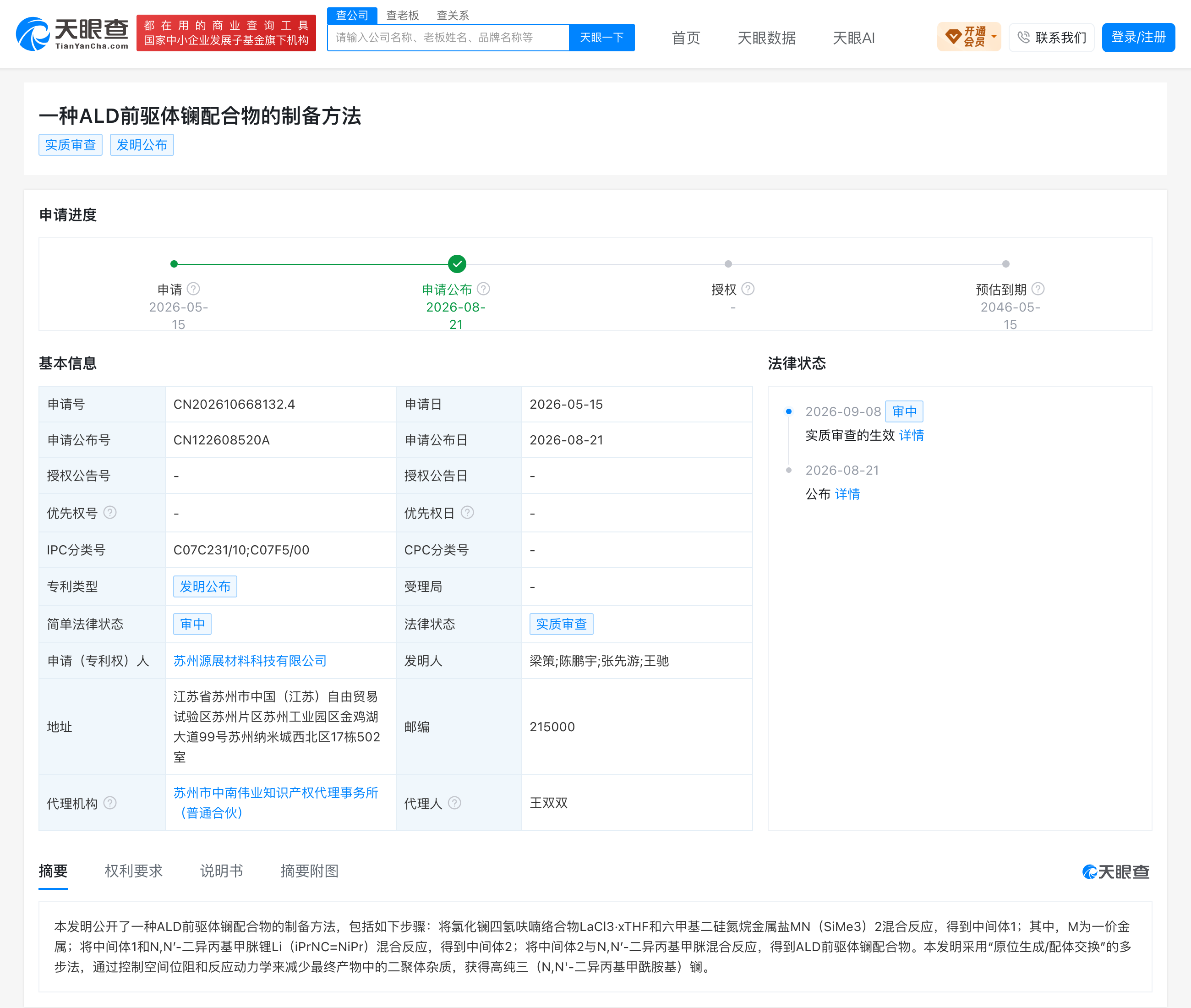Switch to the 权利要求 tab
This screenshot has width=1191, height=1008.
point(134,871)
